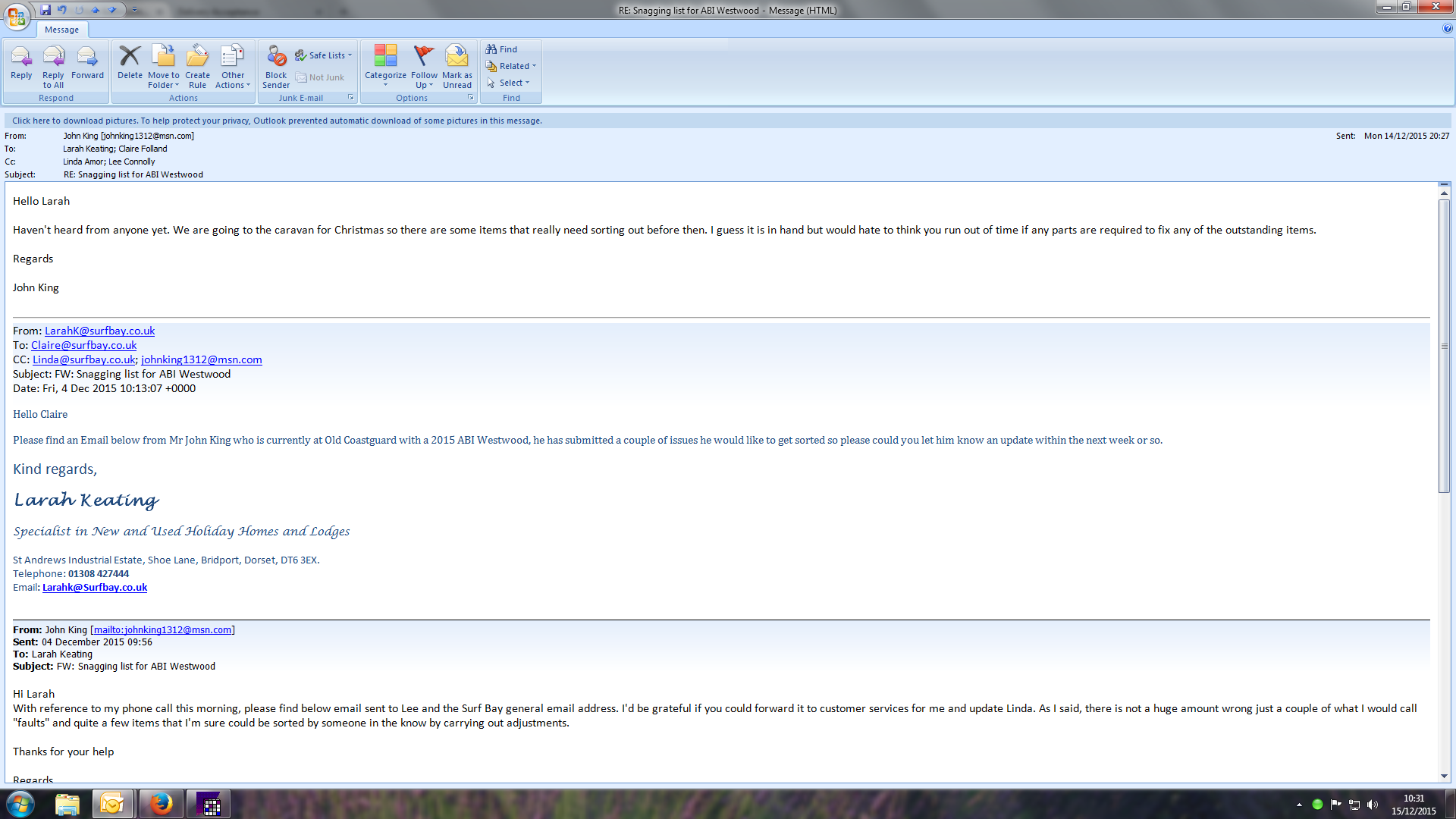This screenshot has width=1456, height=819.
Task: Open the LarahK@surfbay.co.uk email link
Action: pos(99,331)
